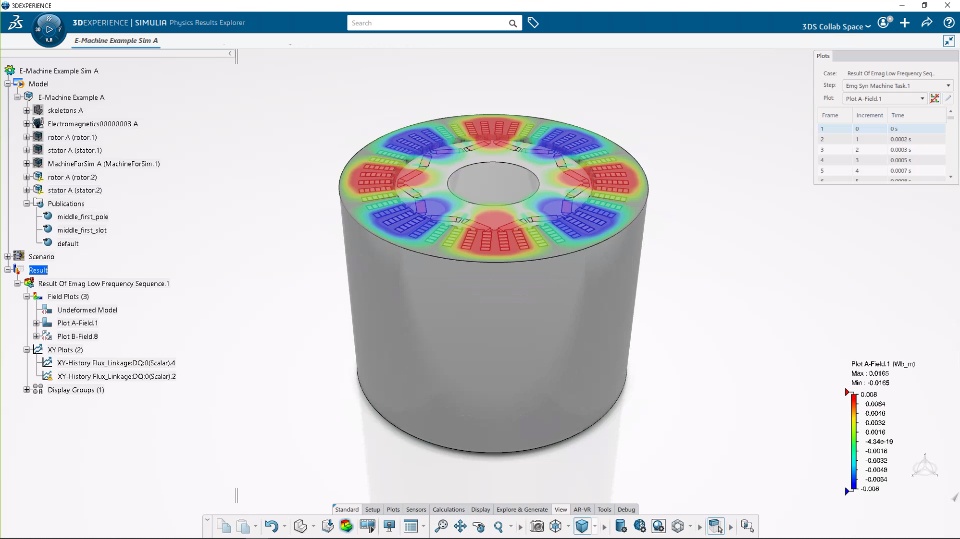This screenshot has height=539, width=960.
Task: Click the color legend spectrum bar
Action: pos(854,442)
